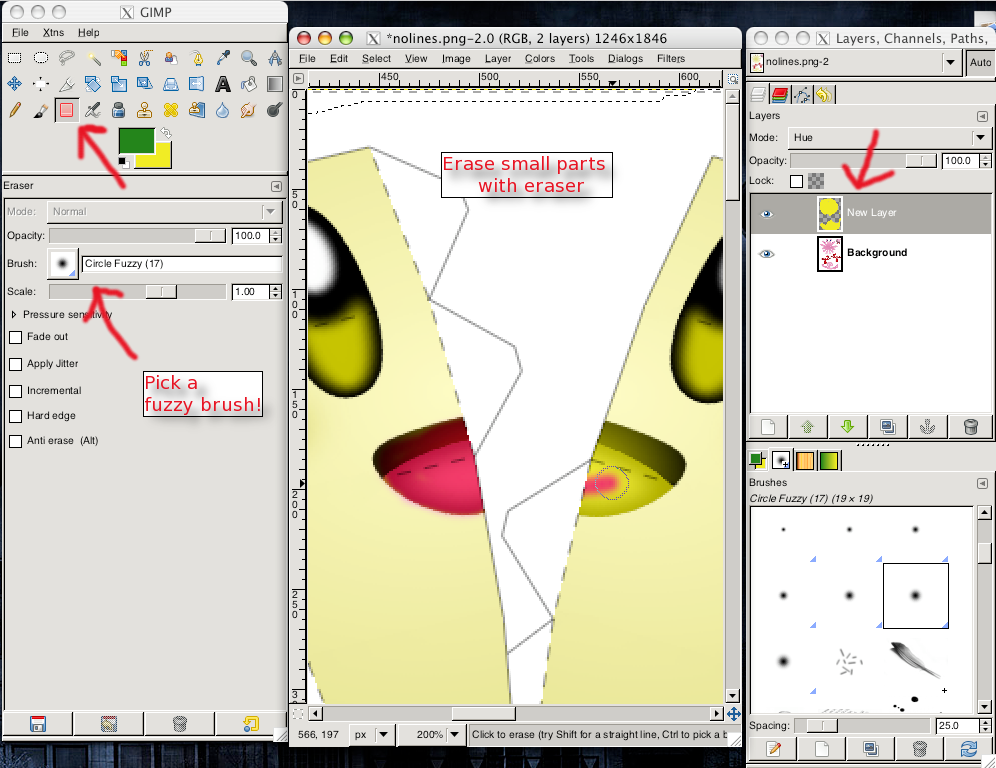Select the Smudge tool
Screen dimensions: 996x768
click(x=249, y=110)
